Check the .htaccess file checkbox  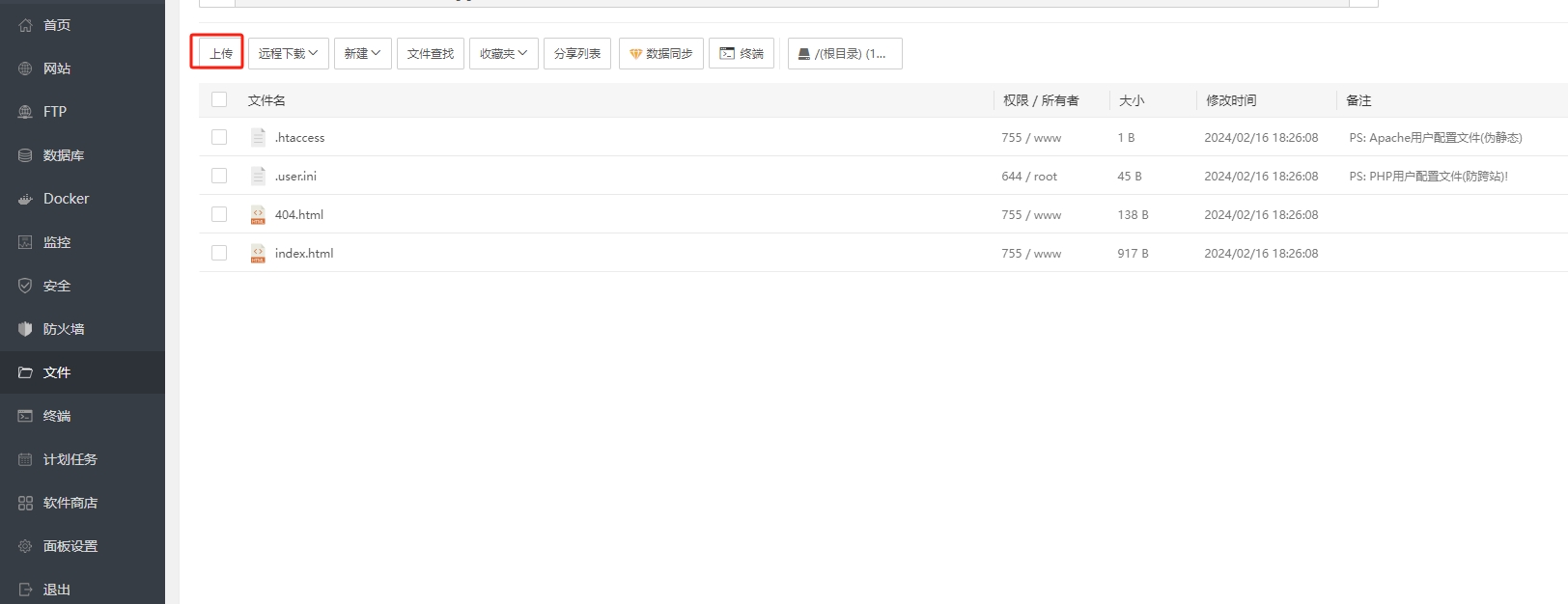(219, 137)
